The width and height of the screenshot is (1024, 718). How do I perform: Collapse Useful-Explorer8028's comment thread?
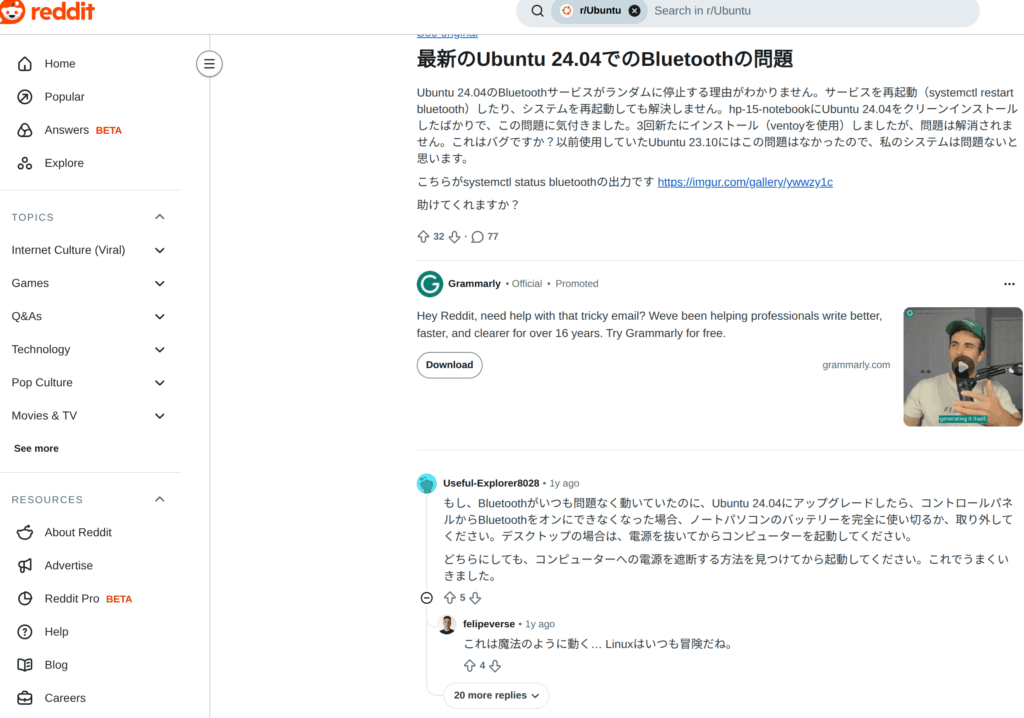(x=426, y=598)
